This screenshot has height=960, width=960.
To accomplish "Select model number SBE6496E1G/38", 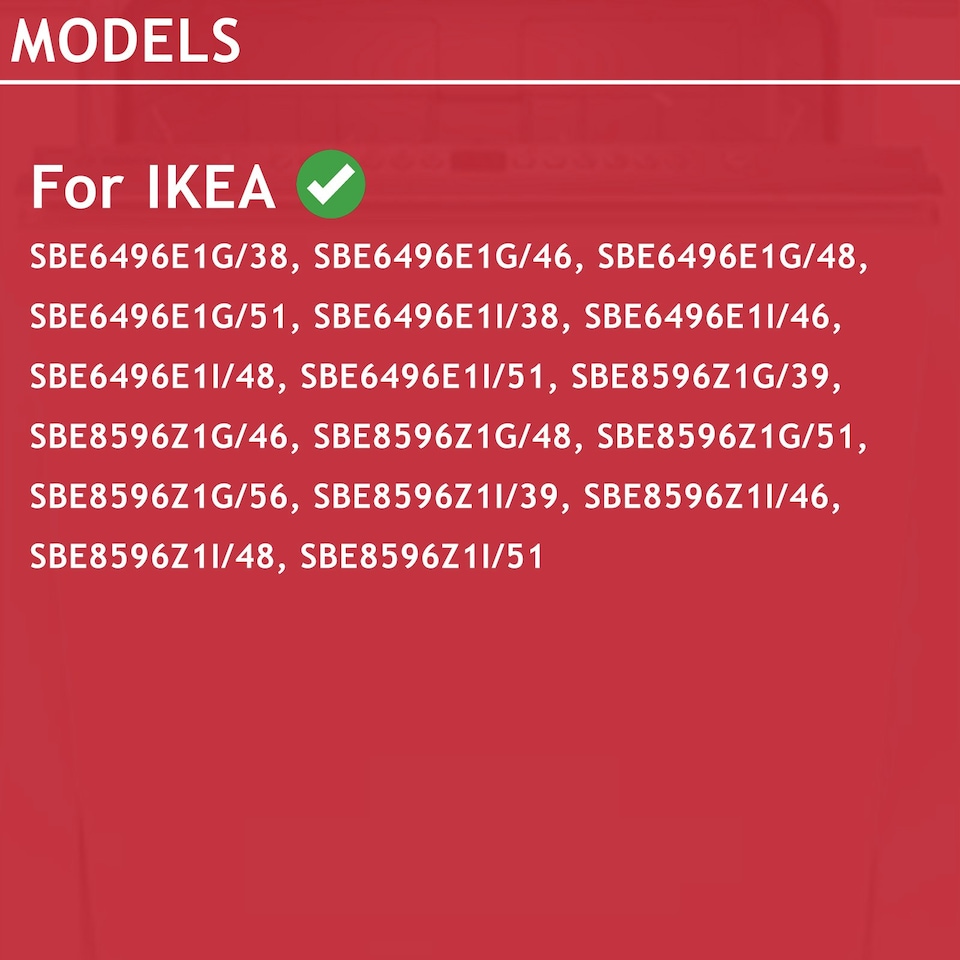I will pyautogui.click(x=161, y=258).
